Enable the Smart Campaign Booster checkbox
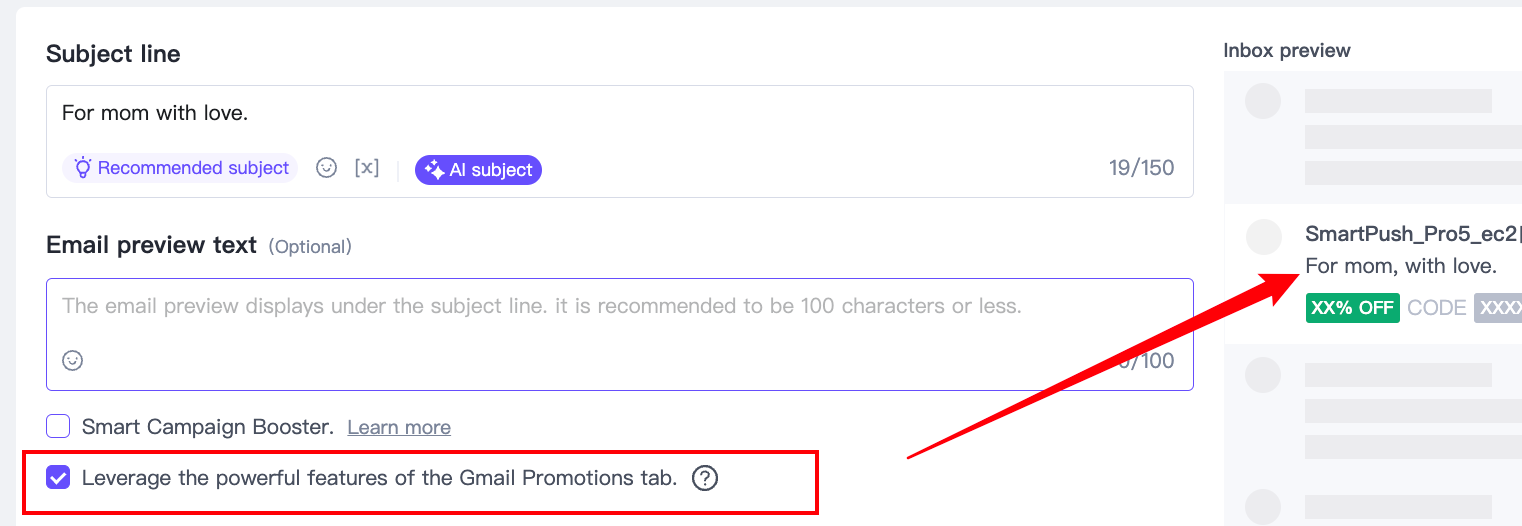The image size is (1522, 526). (58, 427)
